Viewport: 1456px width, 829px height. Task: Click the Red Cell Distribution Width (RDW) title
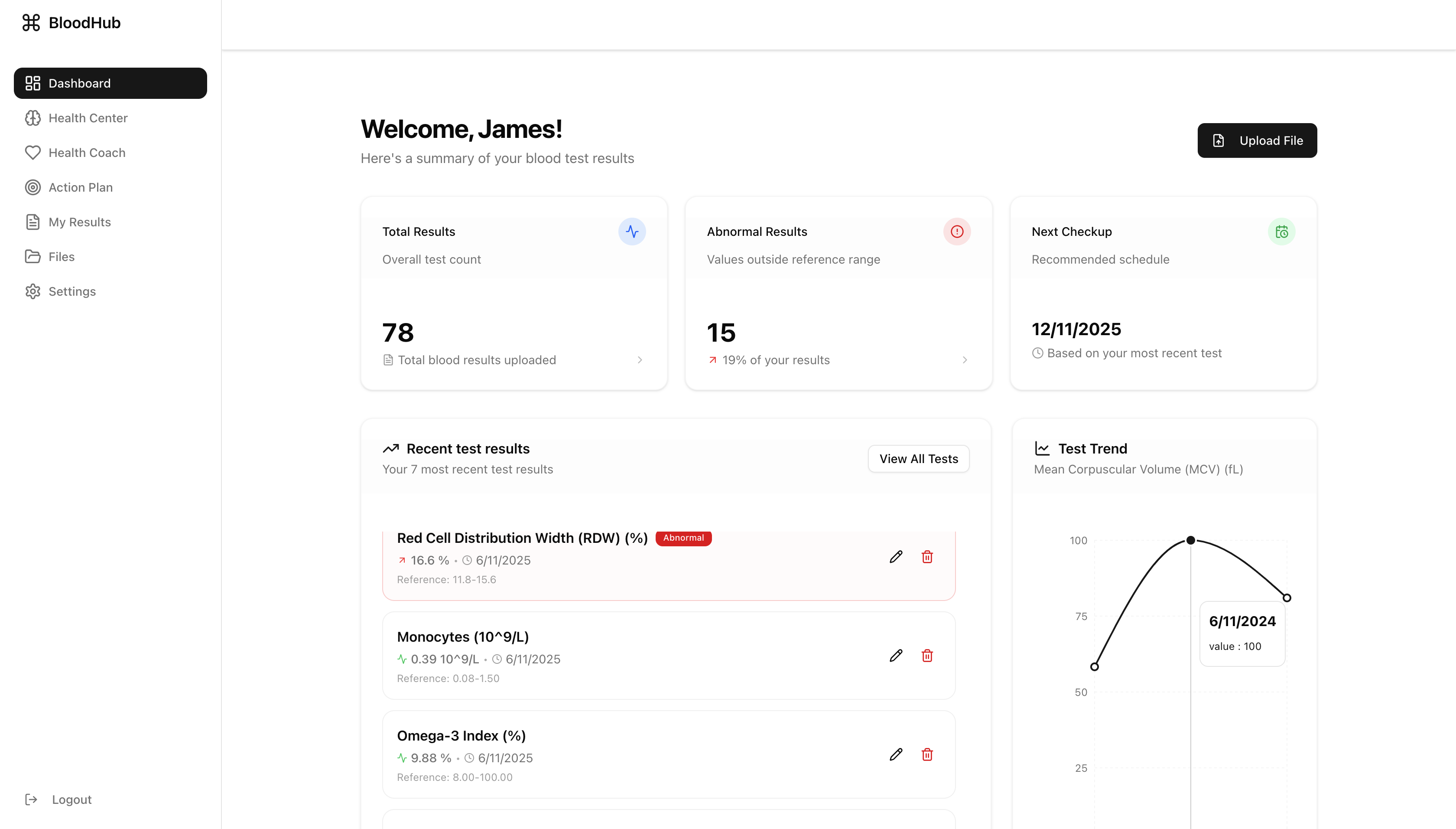coord(522,539)
